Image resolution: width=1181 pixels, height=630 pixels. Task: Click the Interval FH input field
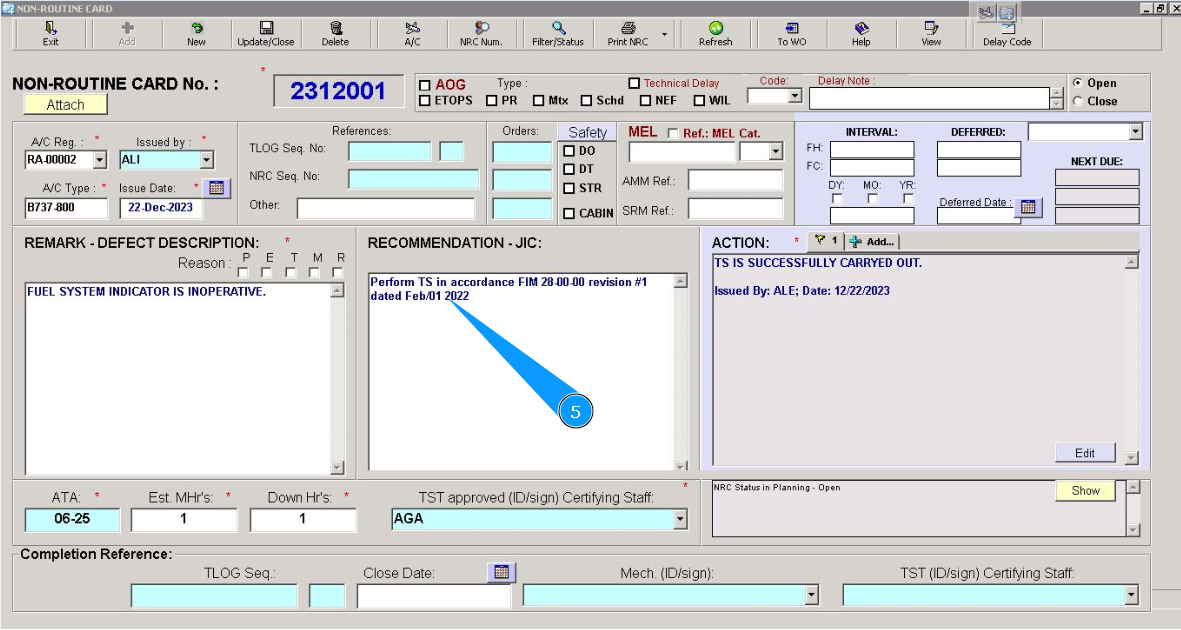point(872,149)
